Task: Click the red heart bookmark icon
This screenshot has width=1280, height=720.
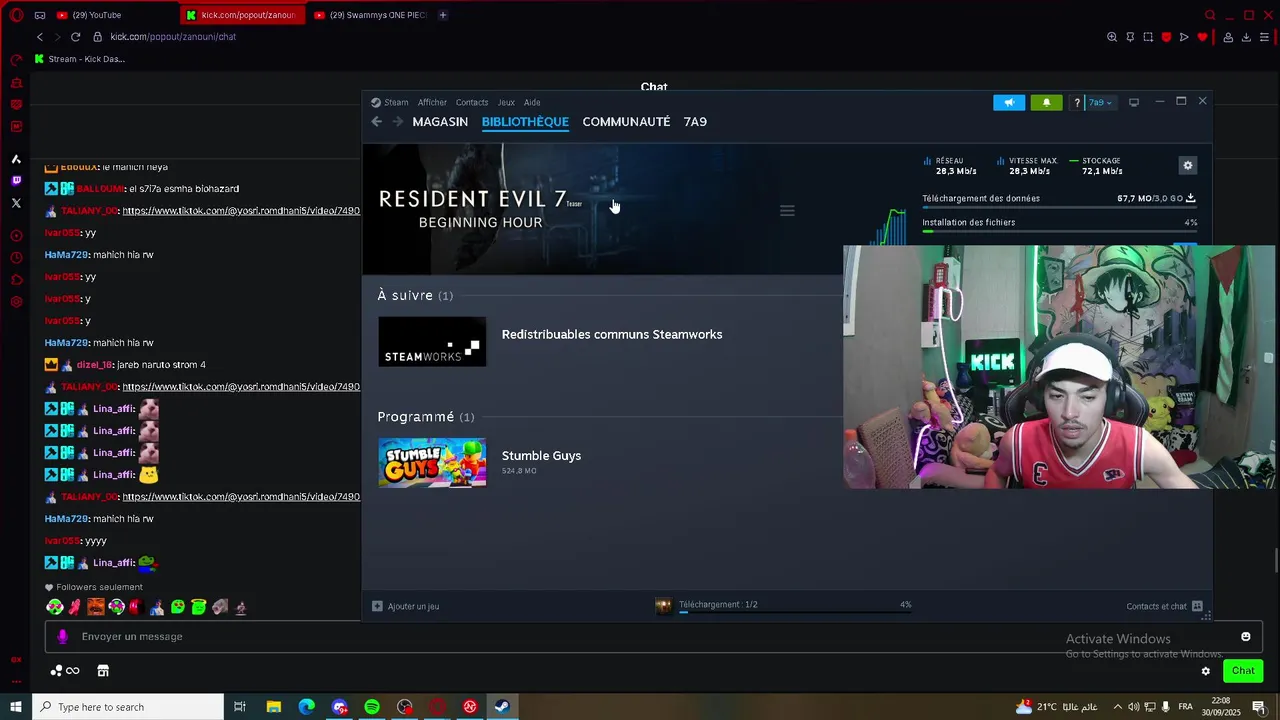Action: point(1202,37)
